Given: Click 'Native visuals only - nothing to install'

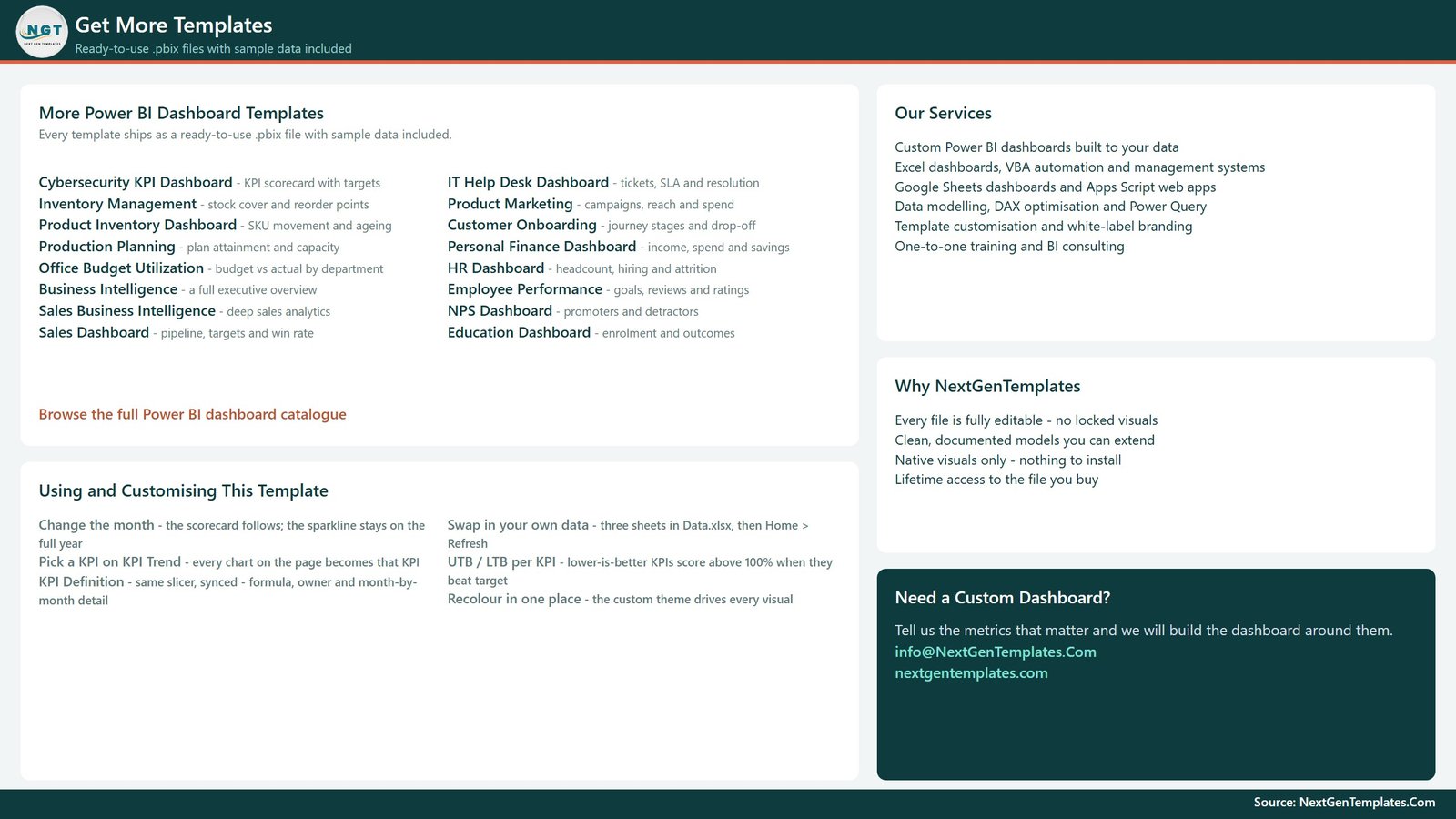Looking at the screenshot, I should click(1007, 460).
